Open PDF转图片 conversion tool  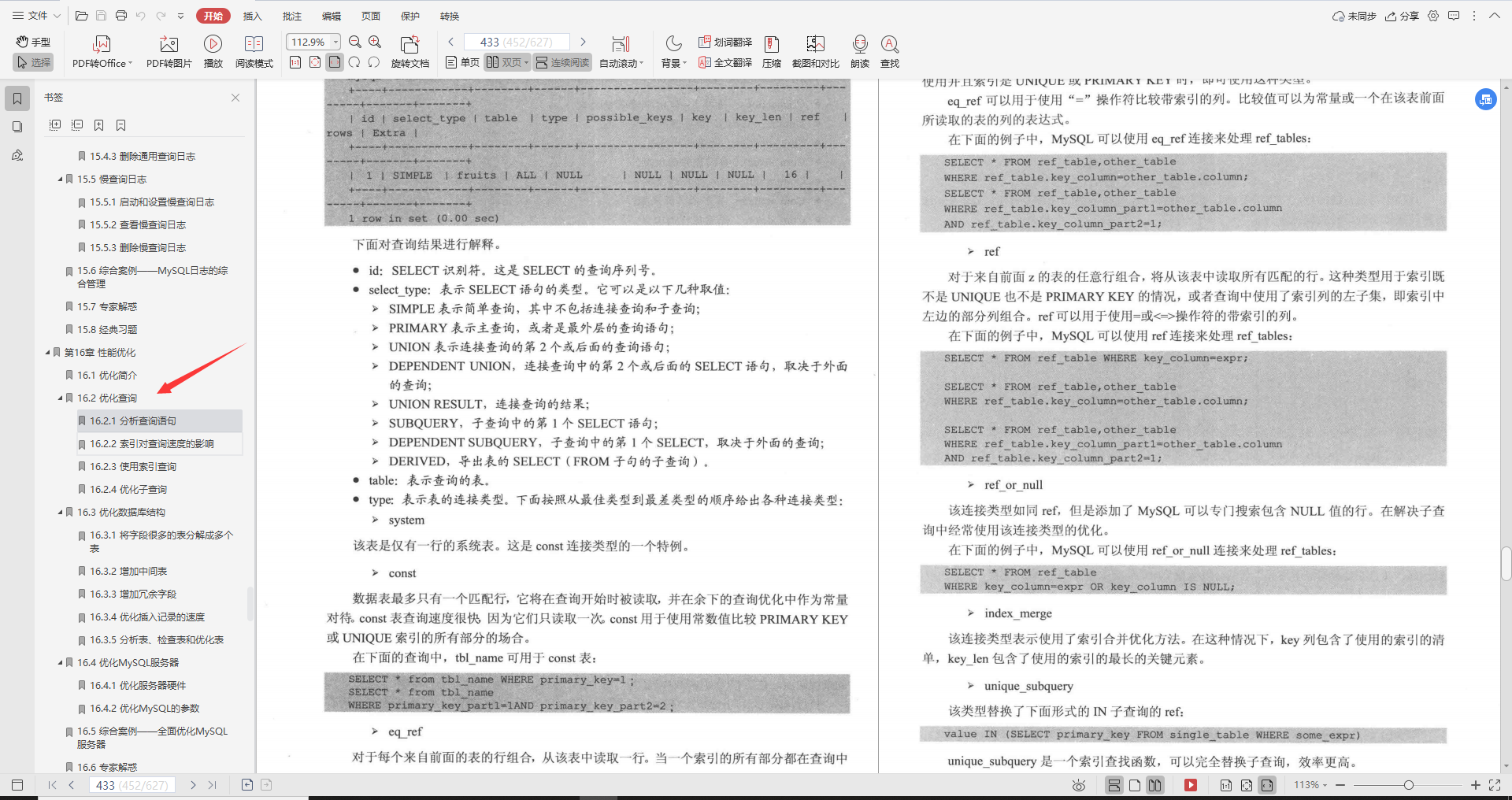pyautogui.click(x=168, y=50)
